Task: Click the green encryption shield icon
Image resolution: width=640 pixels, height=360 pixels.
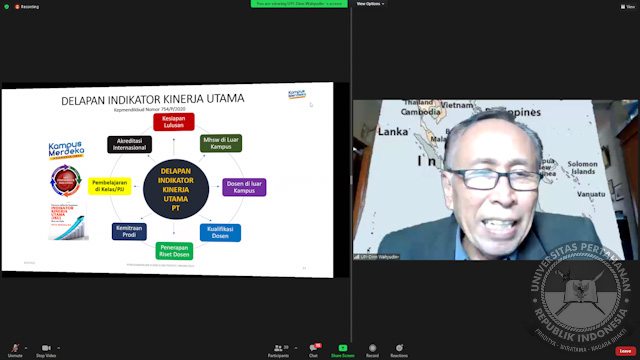Action: (7, 7)
